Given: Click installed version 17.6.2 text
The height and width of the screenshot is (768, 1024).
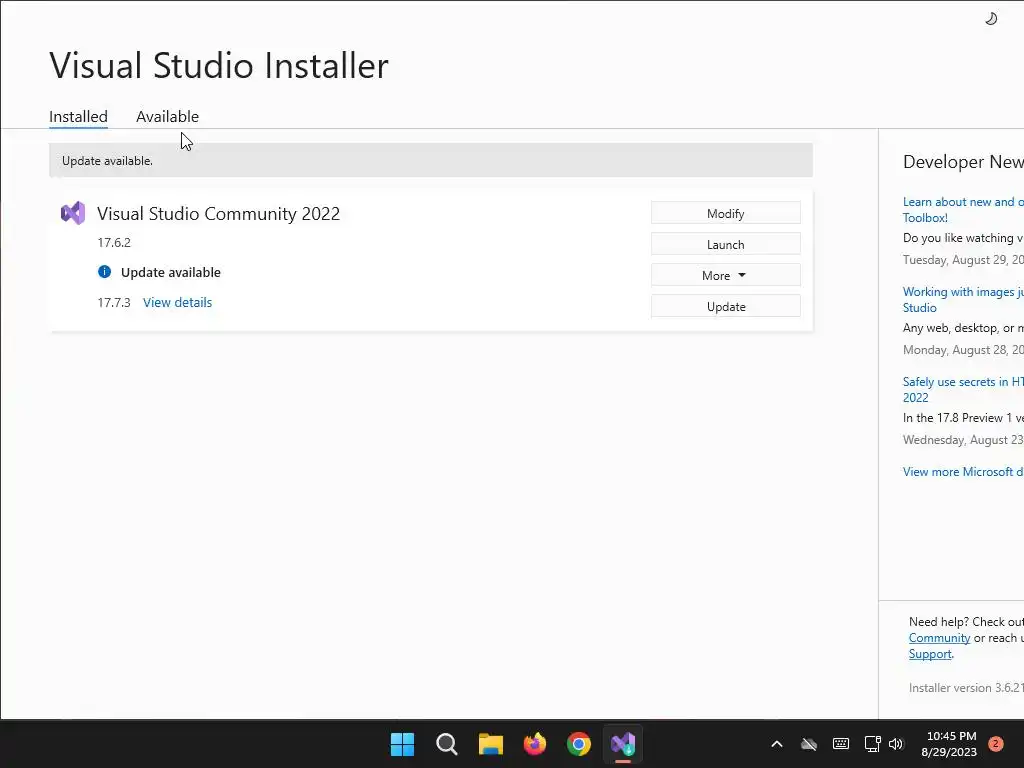Looking at the screenshot, I should pyautogui.click(x=114, y=242).
